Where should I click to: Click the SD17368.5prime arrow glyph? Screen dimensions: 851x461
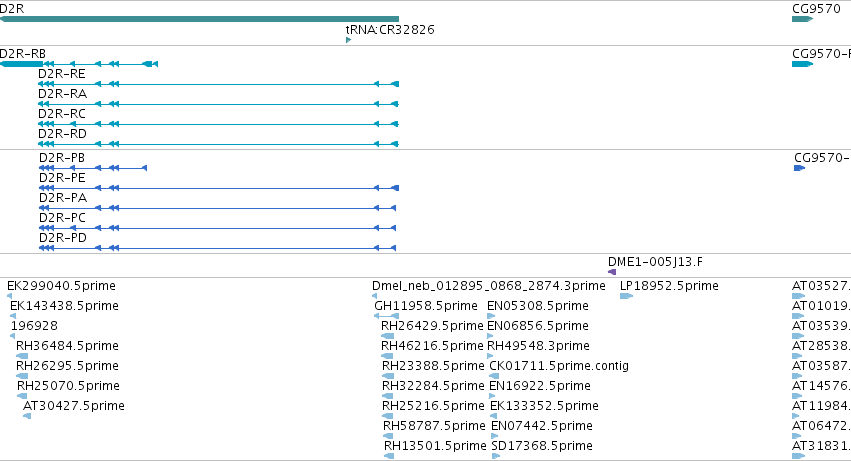496,456
